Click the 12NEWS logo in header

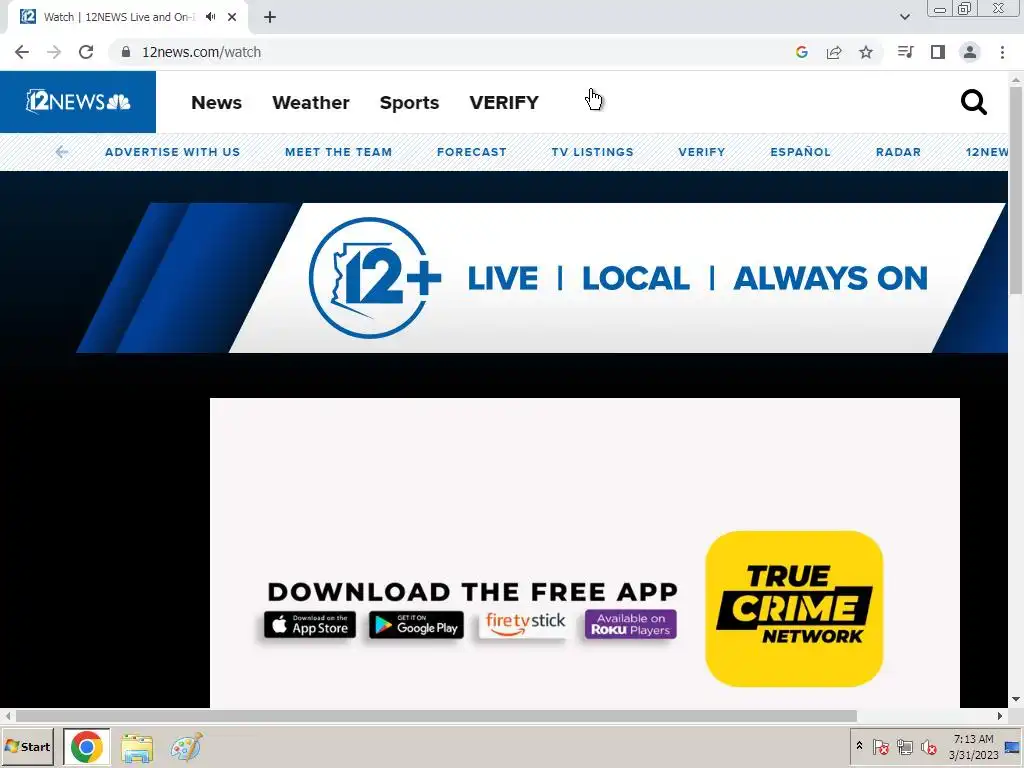pos(78,102)
